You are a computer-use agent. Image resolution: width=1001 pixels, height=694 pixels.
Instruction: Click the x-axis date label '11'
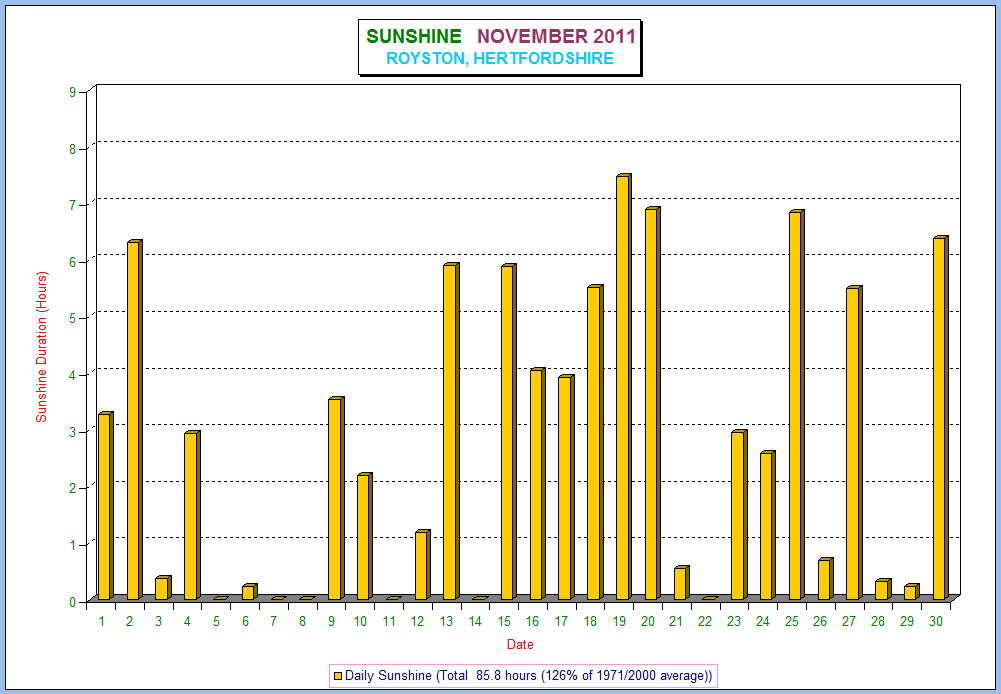coord(389,621)
